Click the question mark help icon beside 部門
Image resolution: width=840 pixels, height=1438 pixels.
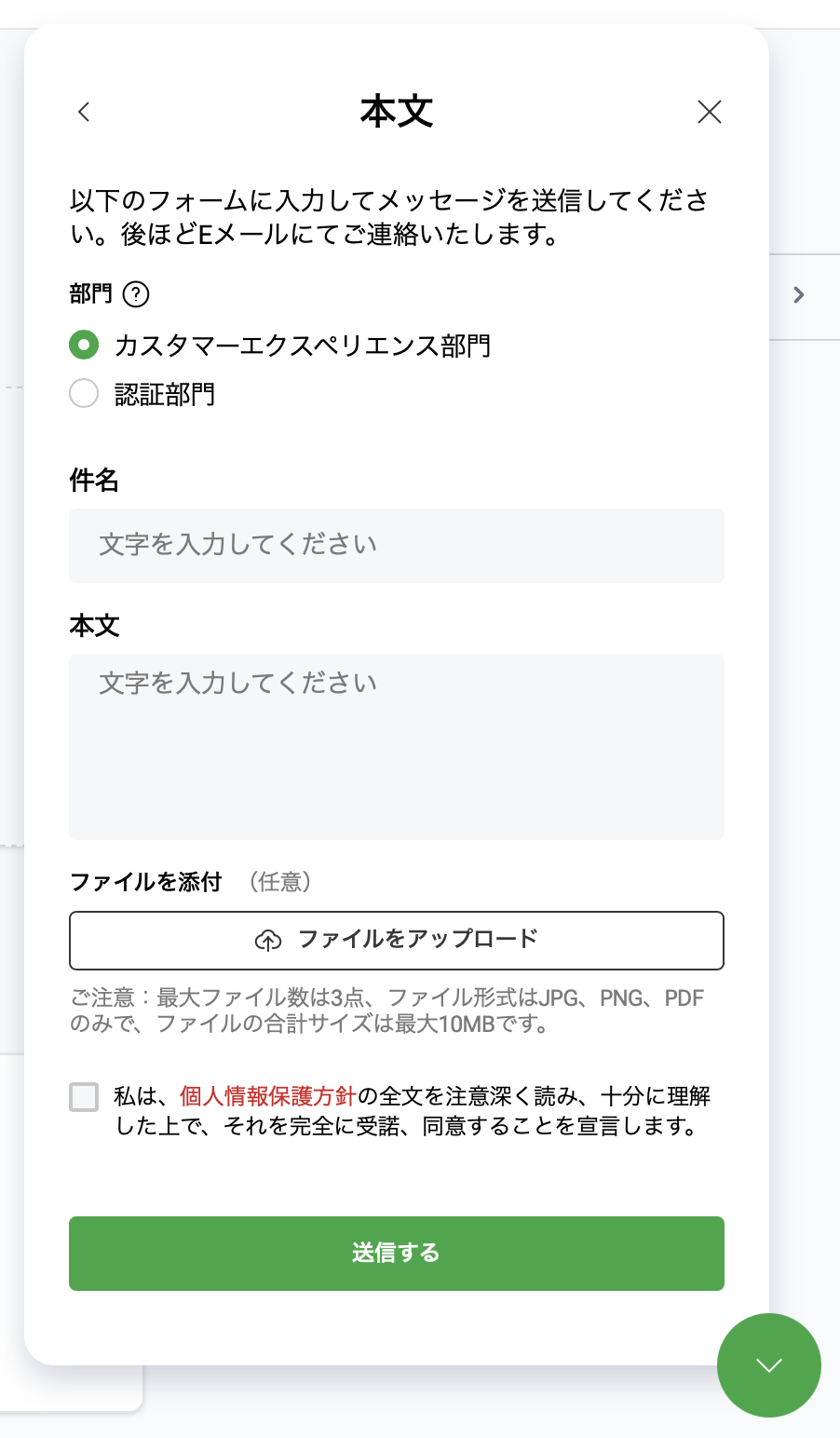coord(136,294)
